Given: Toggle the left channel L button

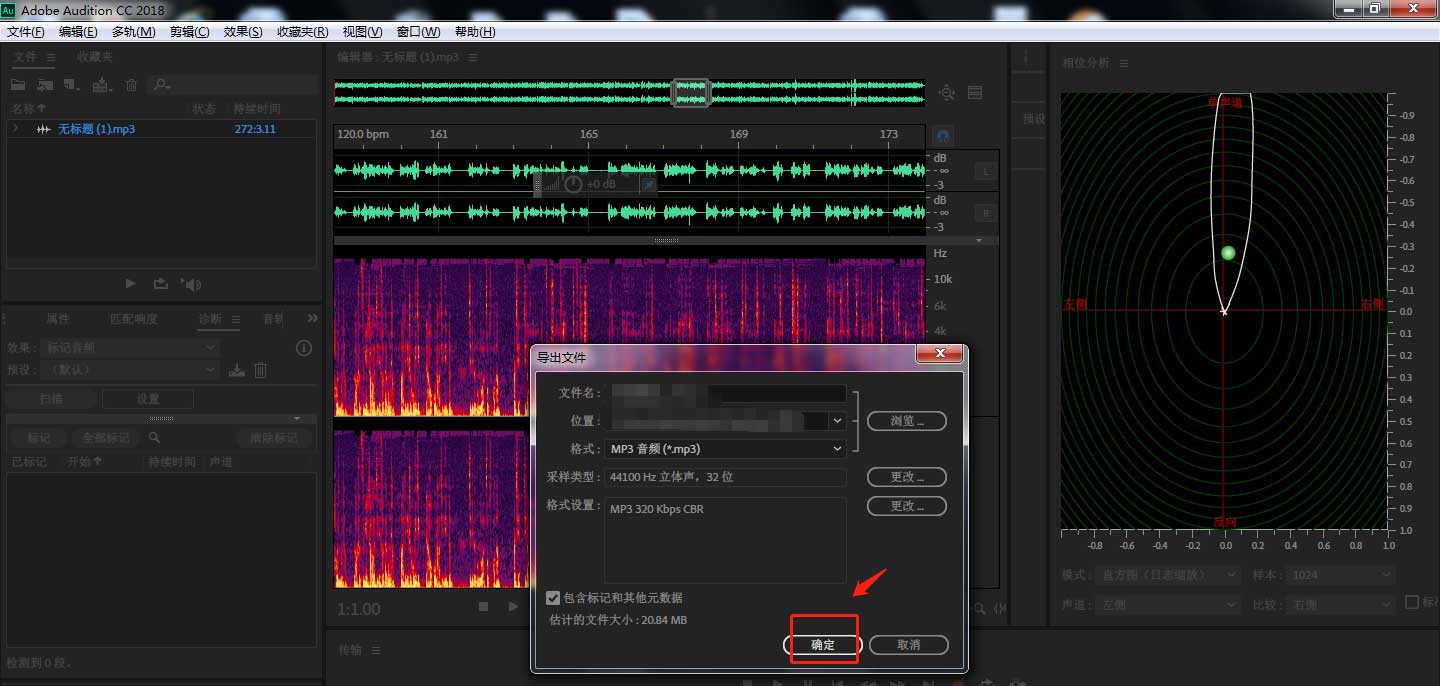Looking at the screenshot, I should click(985, 172).
